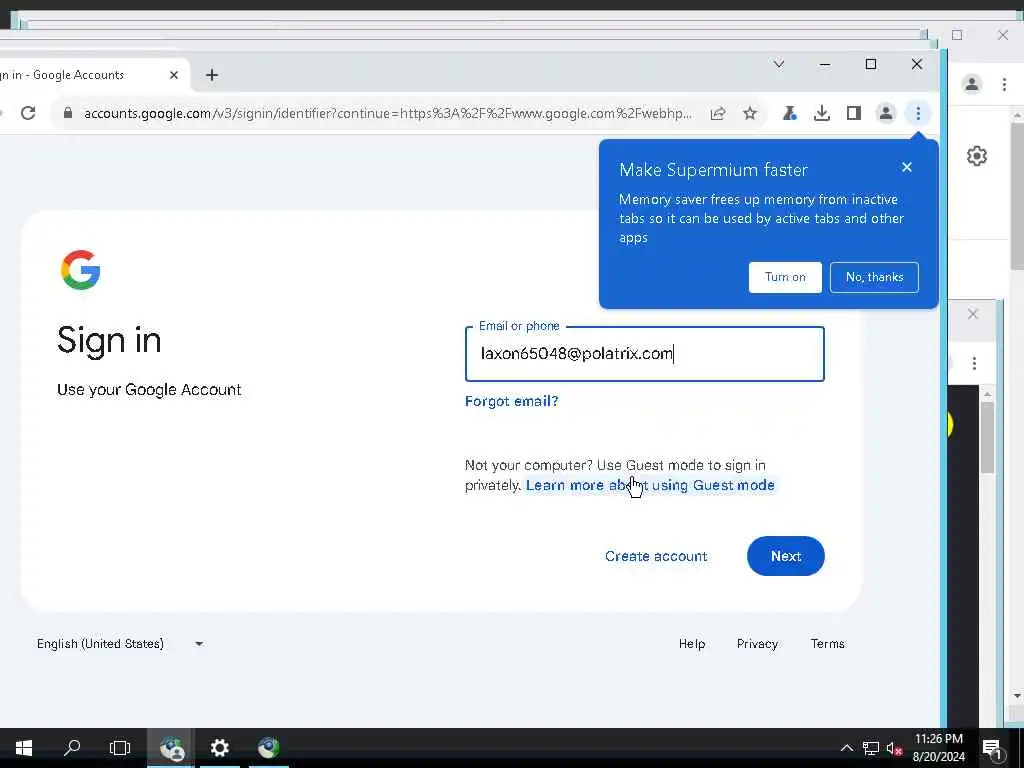Toggle the side panel icon
This screenshot has width=1024, height=768.
854,113
